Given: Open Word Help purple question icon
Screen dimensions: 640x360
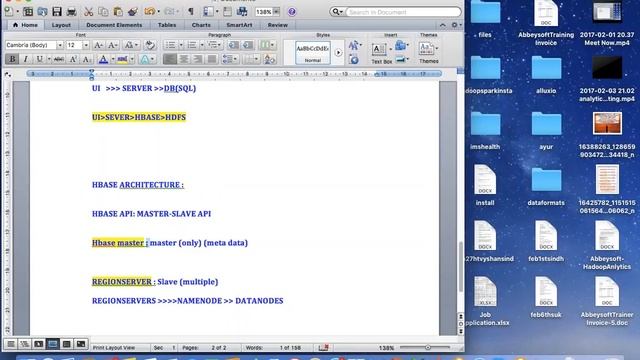Looking at the screenshot, I should coord(292,12).
